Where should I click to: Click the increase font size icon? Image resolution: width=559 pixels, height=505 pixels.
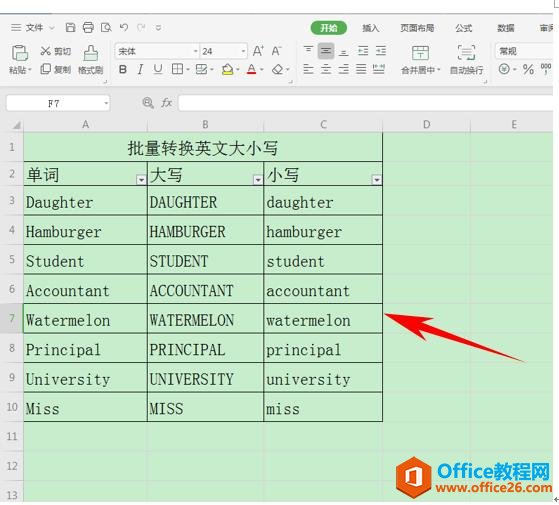(258, 51)
